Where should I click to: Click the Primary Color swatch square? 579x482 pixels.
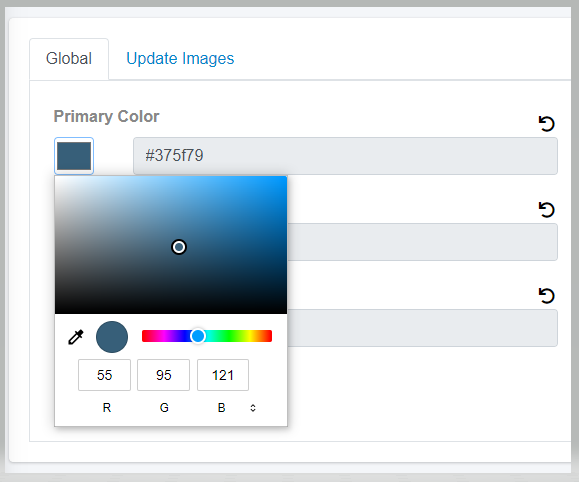point(74,156)
